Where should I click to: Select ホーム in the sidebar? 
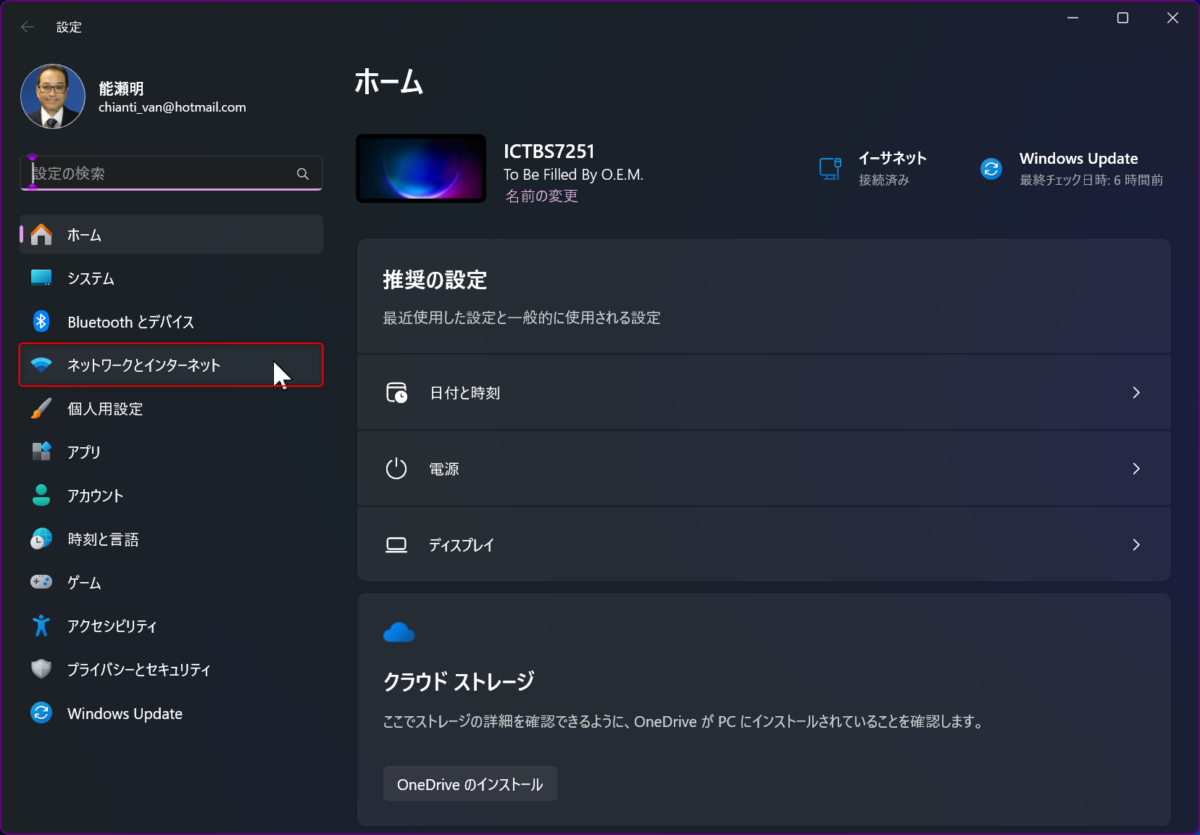pyautogui.click(x=171, y=234)
